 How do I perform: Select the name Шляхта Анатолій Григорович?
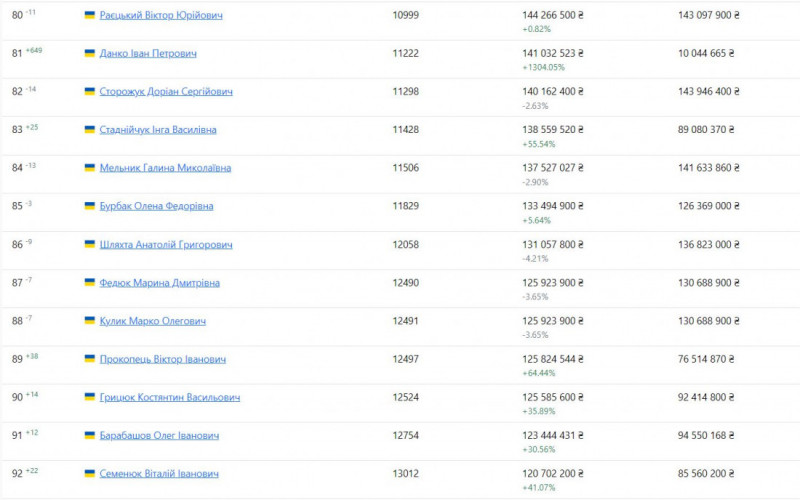tap(166, 245)
